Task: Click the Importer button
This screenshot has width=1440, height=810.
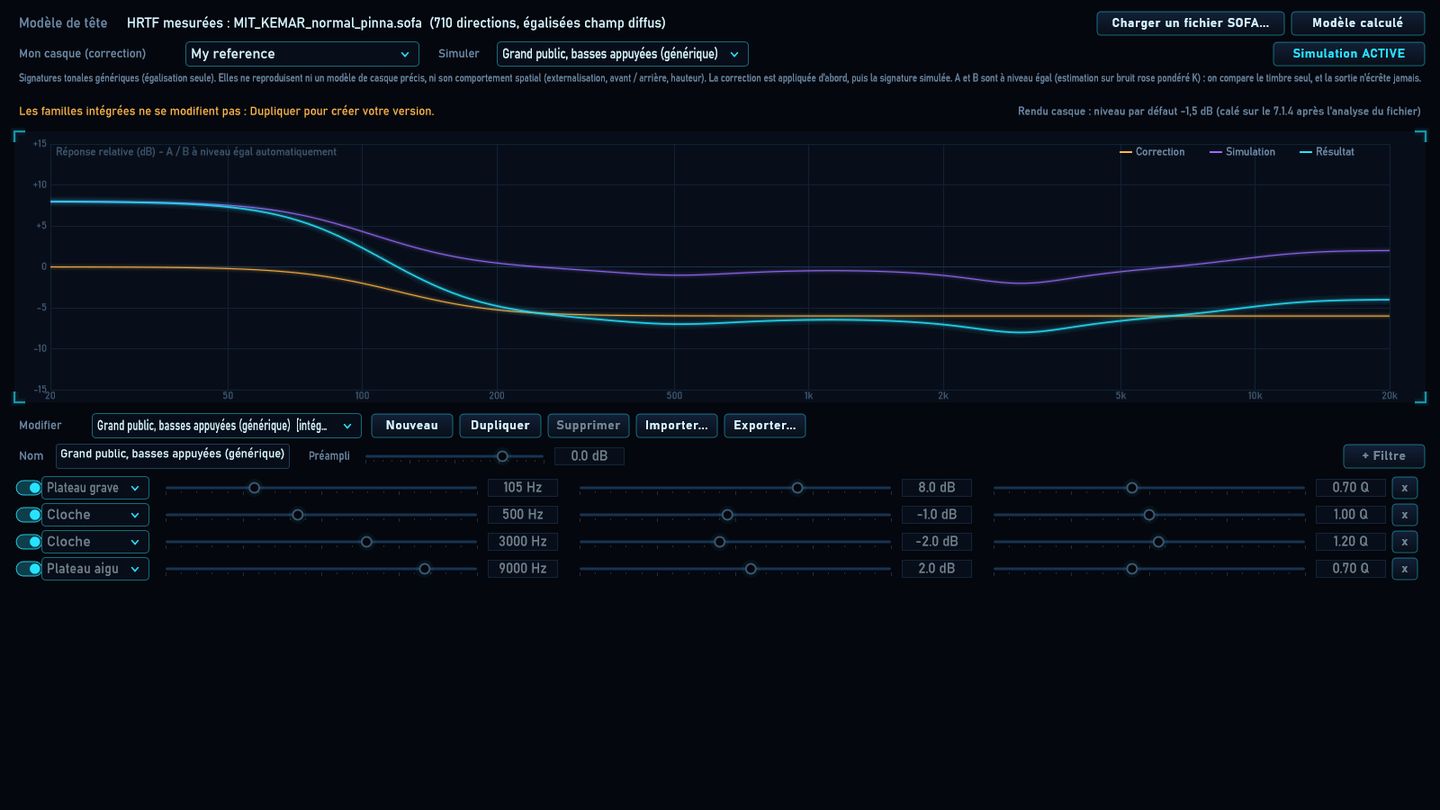Action: coord(676,426)
